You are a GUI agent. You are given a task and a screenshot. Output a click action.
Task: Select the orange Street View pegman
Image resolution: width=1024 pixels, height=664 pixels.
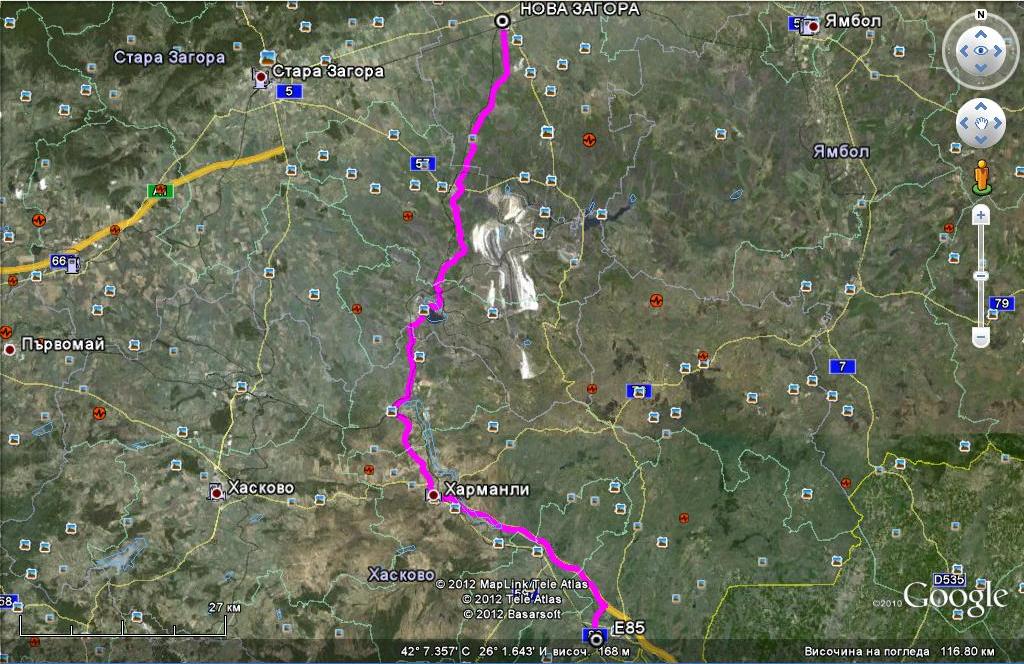pos(981,176)
